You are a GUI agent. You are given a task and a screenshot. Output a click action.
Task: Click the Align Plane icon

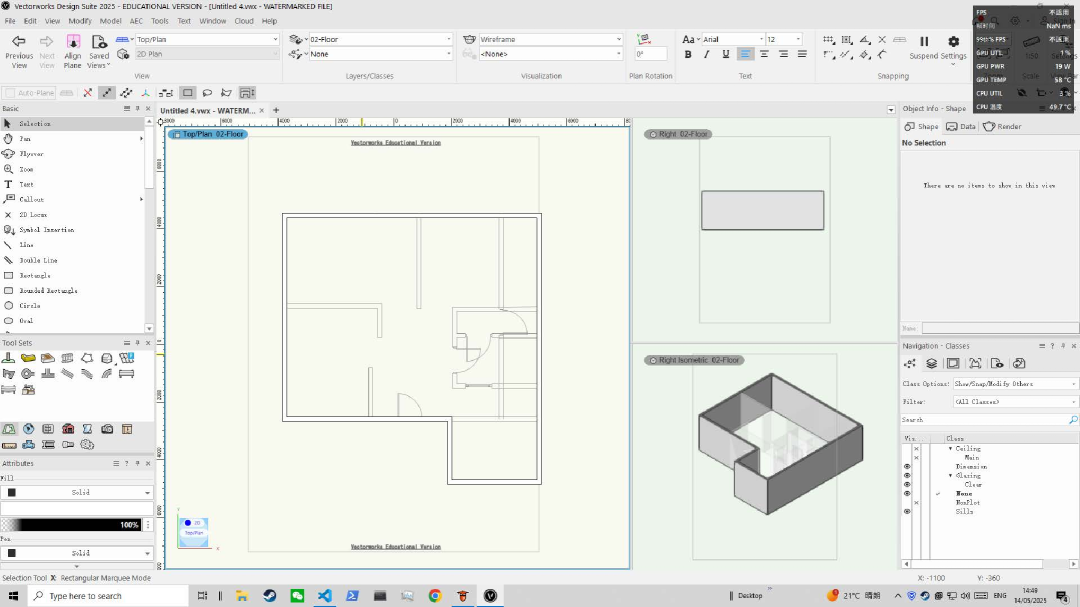(x=73, y=42)
